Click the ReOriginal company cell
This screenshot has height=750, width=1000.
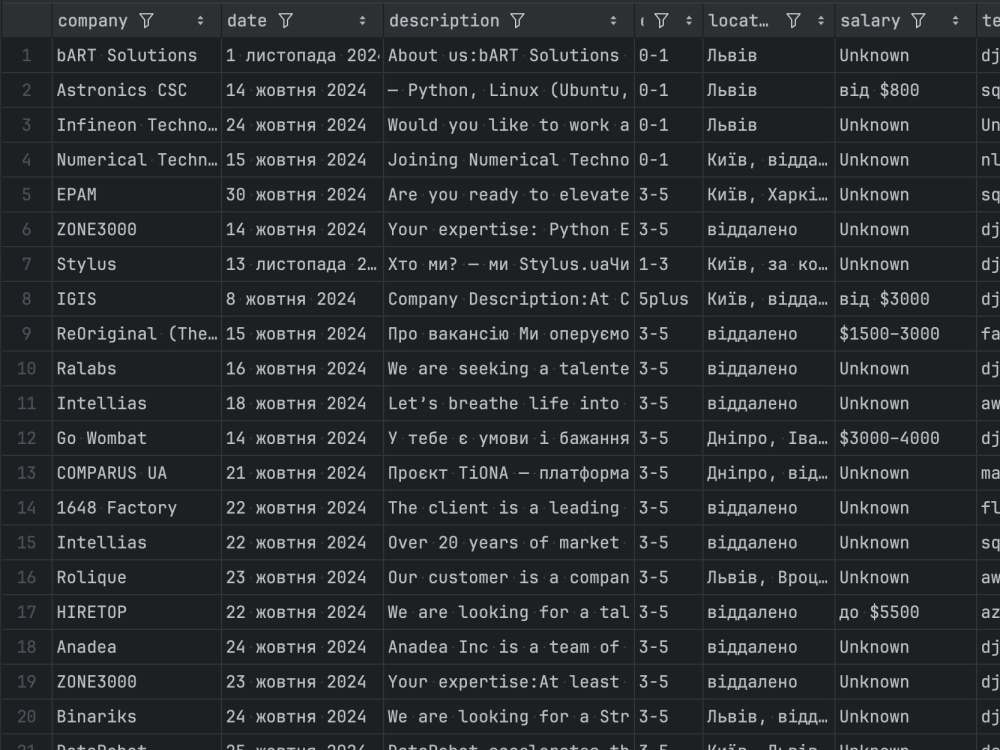coord(136,334)
